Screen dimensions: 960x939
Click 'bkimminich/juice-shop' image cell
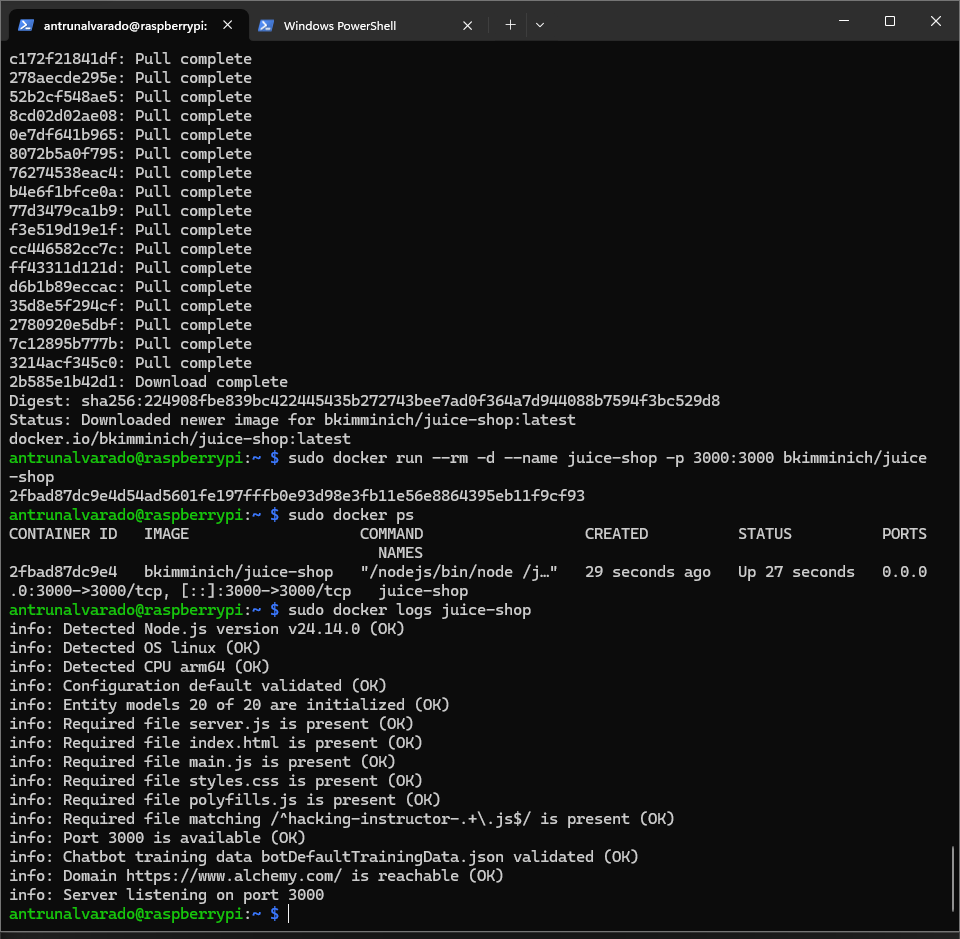pos(239,572)
